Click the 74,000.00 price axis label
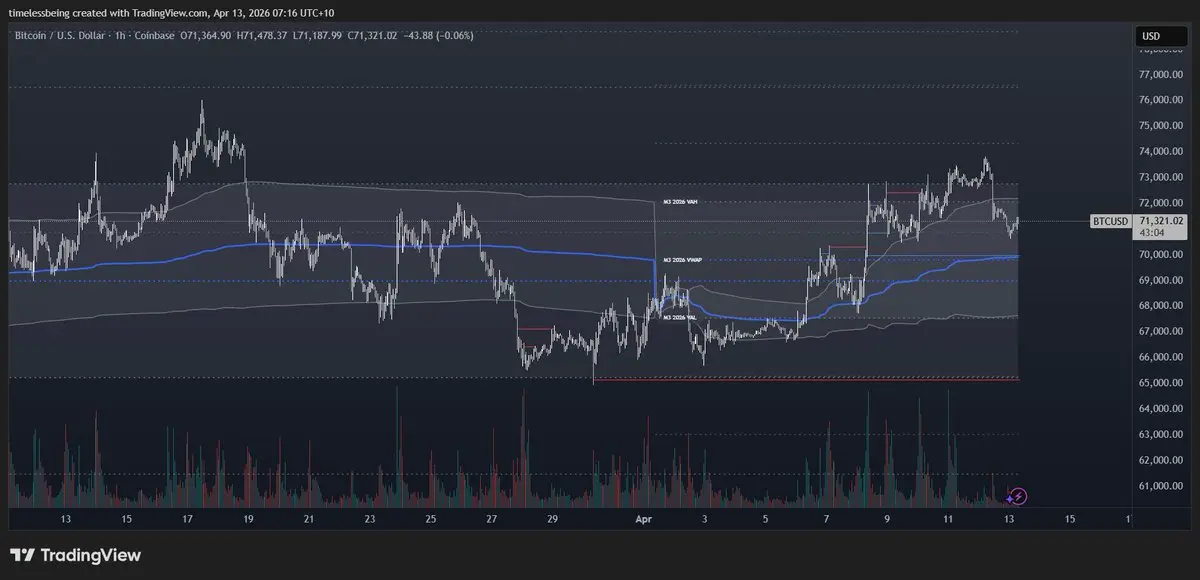The image size is (1200, 580). click(x=1160, y=152)
